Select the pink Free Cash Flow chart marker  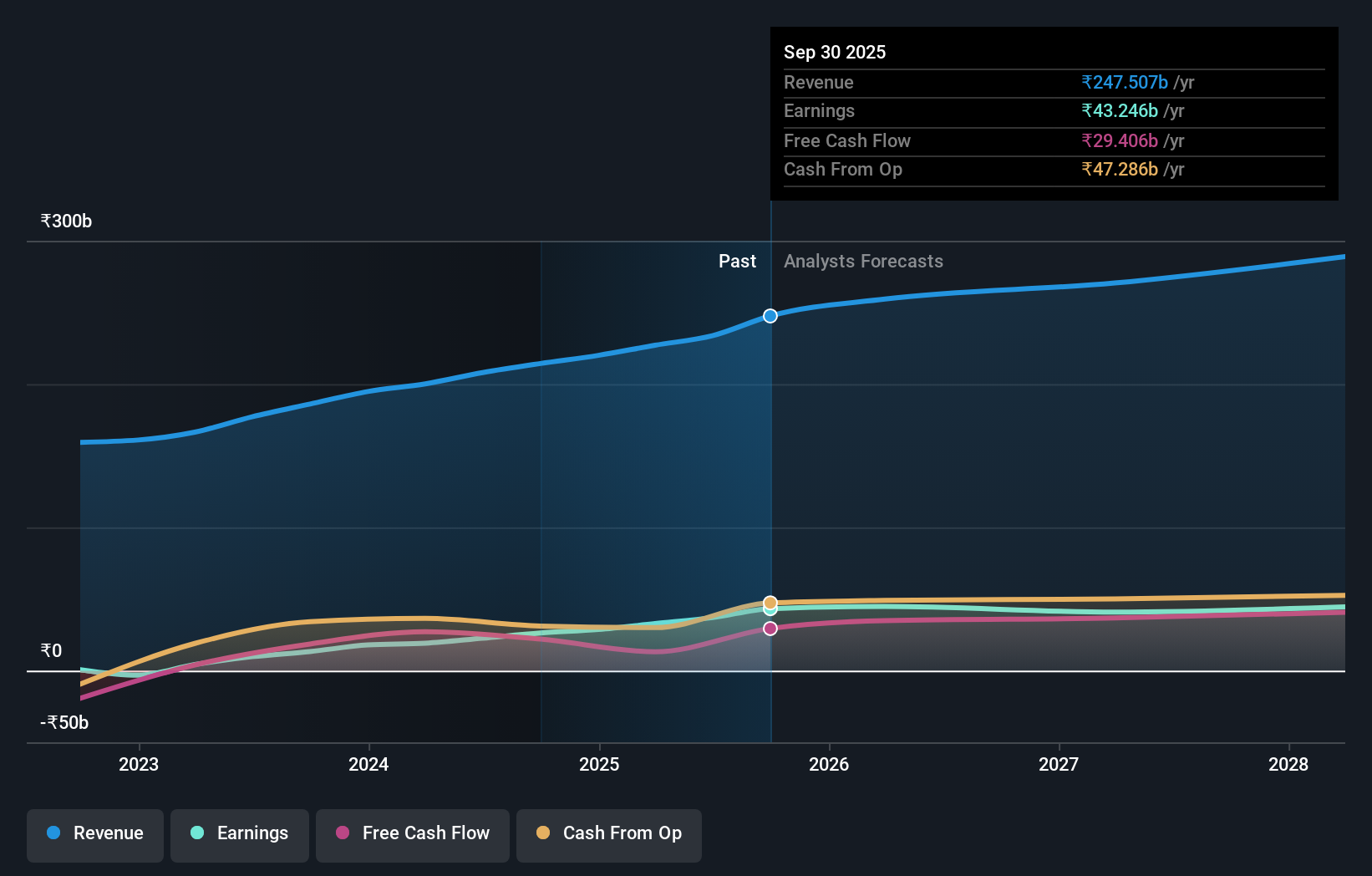pos(770,628)
